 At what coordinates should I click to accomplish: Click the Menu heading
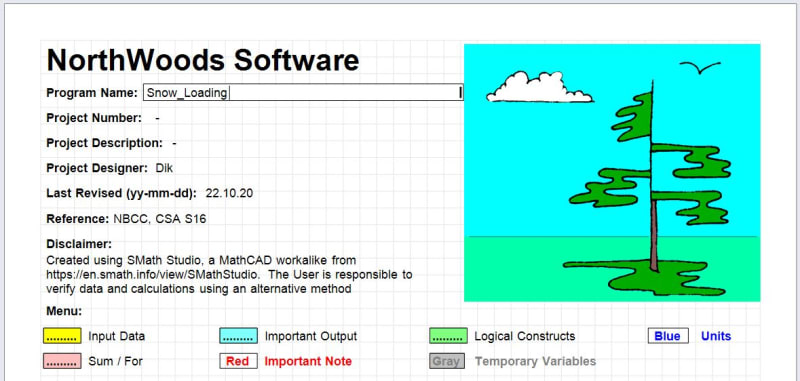click(64, 311)
